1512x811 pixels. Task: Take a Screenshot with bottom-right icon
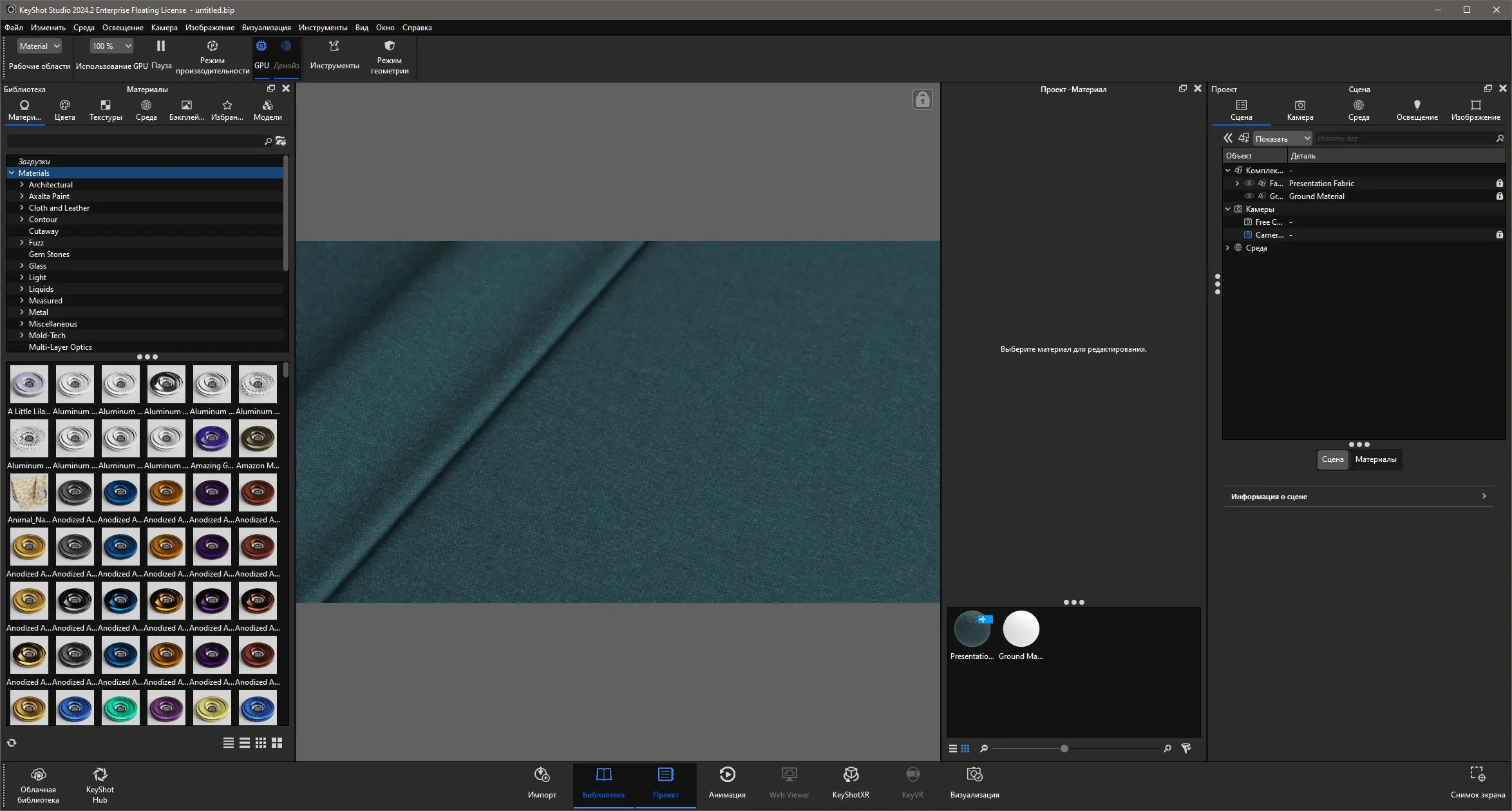(1477, 774)
